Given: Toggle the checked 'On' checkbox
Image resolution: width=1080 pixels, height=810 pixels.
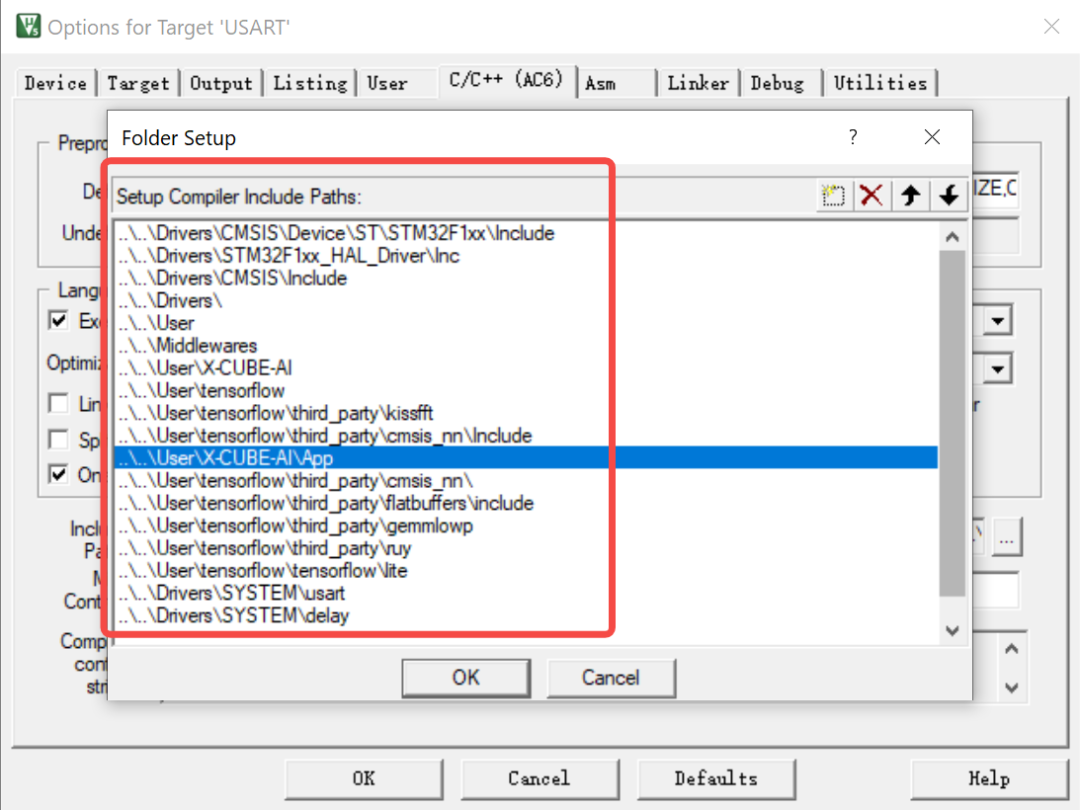Looking at the screenshot, I should click(x=59, y=475).
